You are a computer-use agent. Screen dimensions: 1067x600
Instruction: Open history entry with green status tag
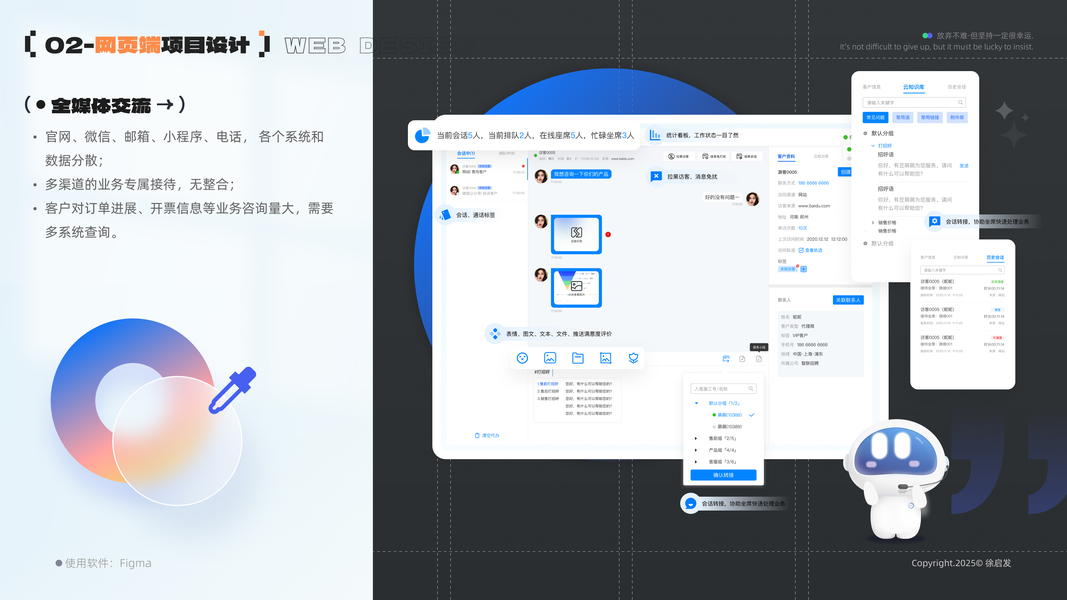coord(962,288)
